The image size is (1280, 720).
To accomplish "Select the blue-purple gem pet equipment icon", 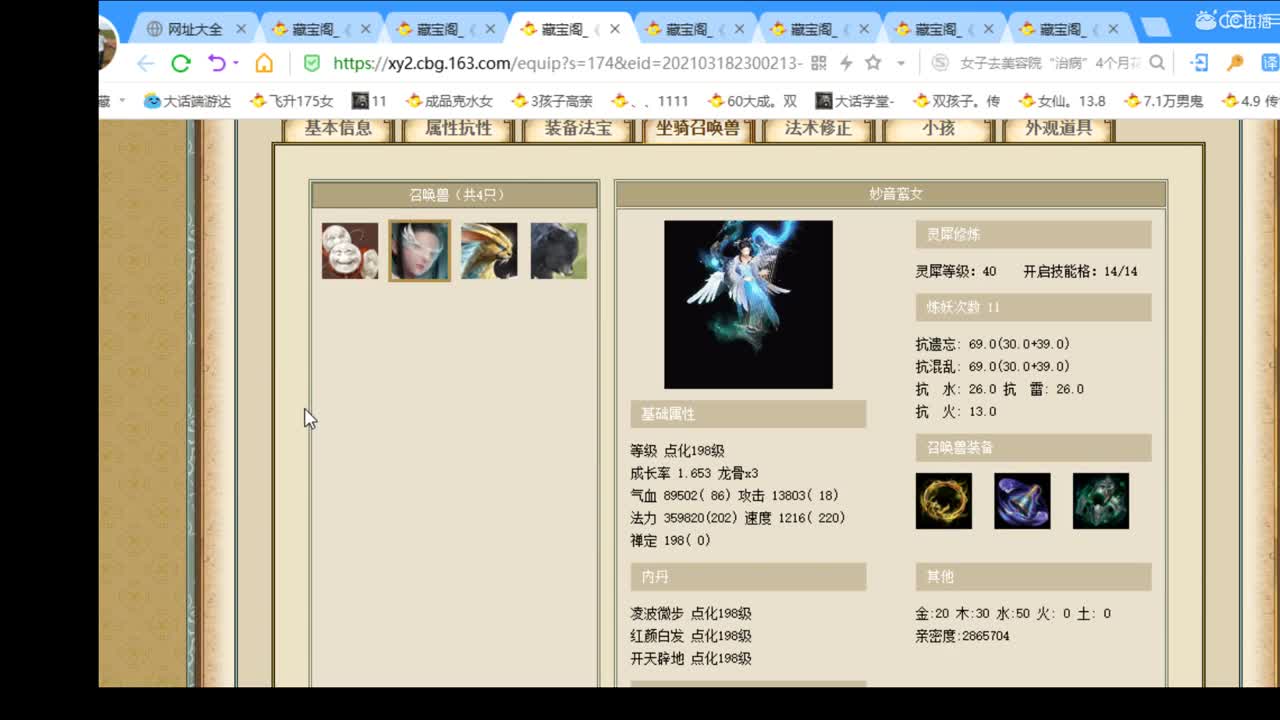I will pos(1022,501).
